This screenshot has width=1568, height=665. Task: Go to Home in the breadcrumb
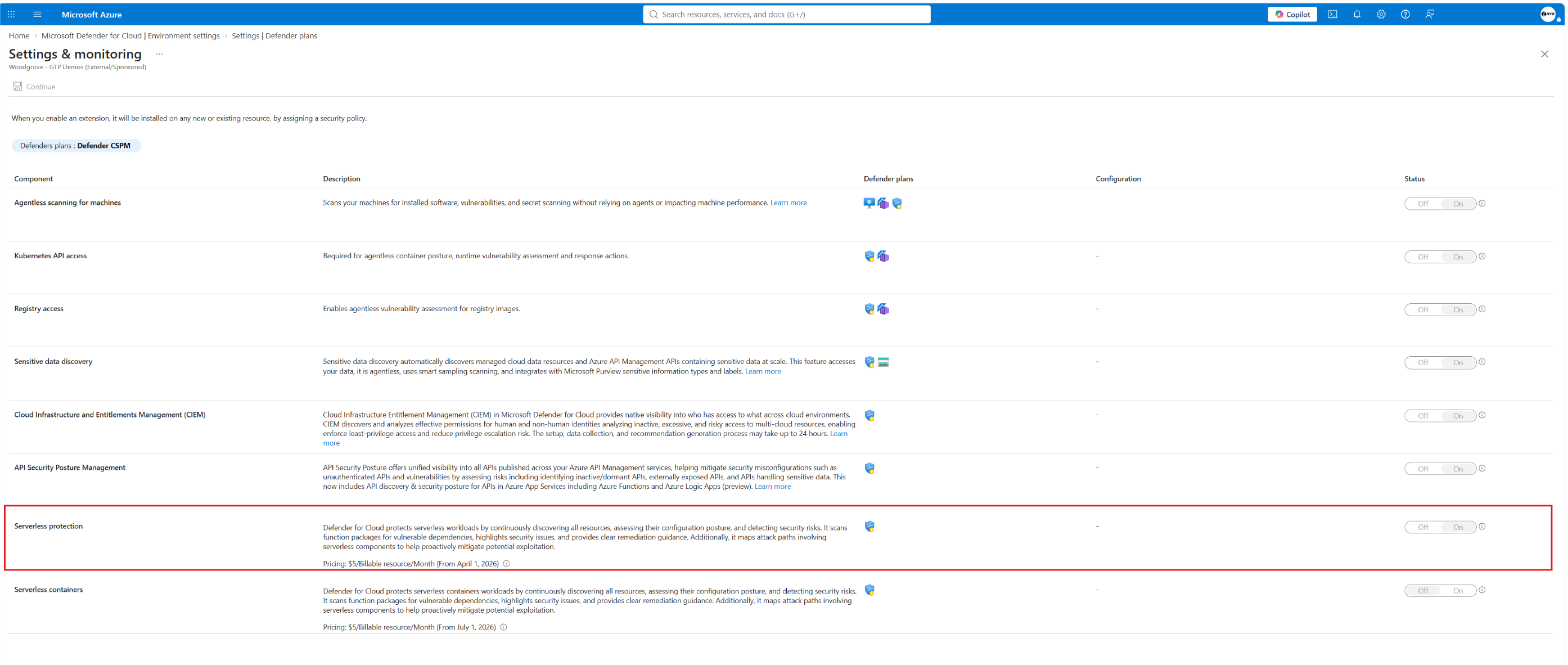[19, 36]
